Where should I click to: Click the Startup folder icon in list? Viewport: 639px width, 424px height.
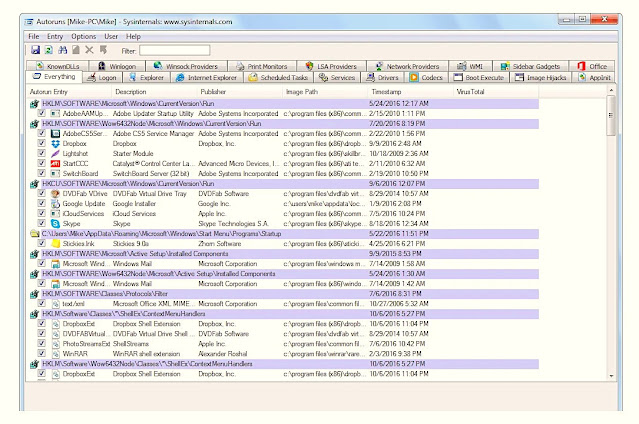(x=35, y=234)
